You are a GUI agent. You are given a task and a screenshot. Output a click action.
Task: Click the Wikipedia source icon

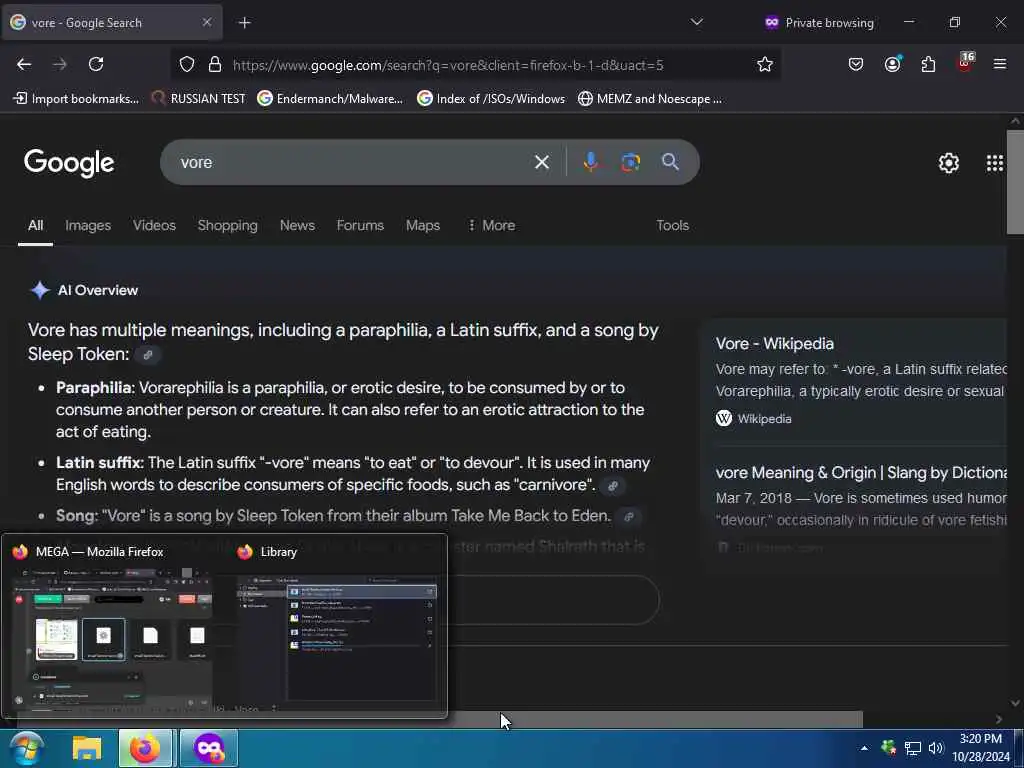[x=724, y=419]
